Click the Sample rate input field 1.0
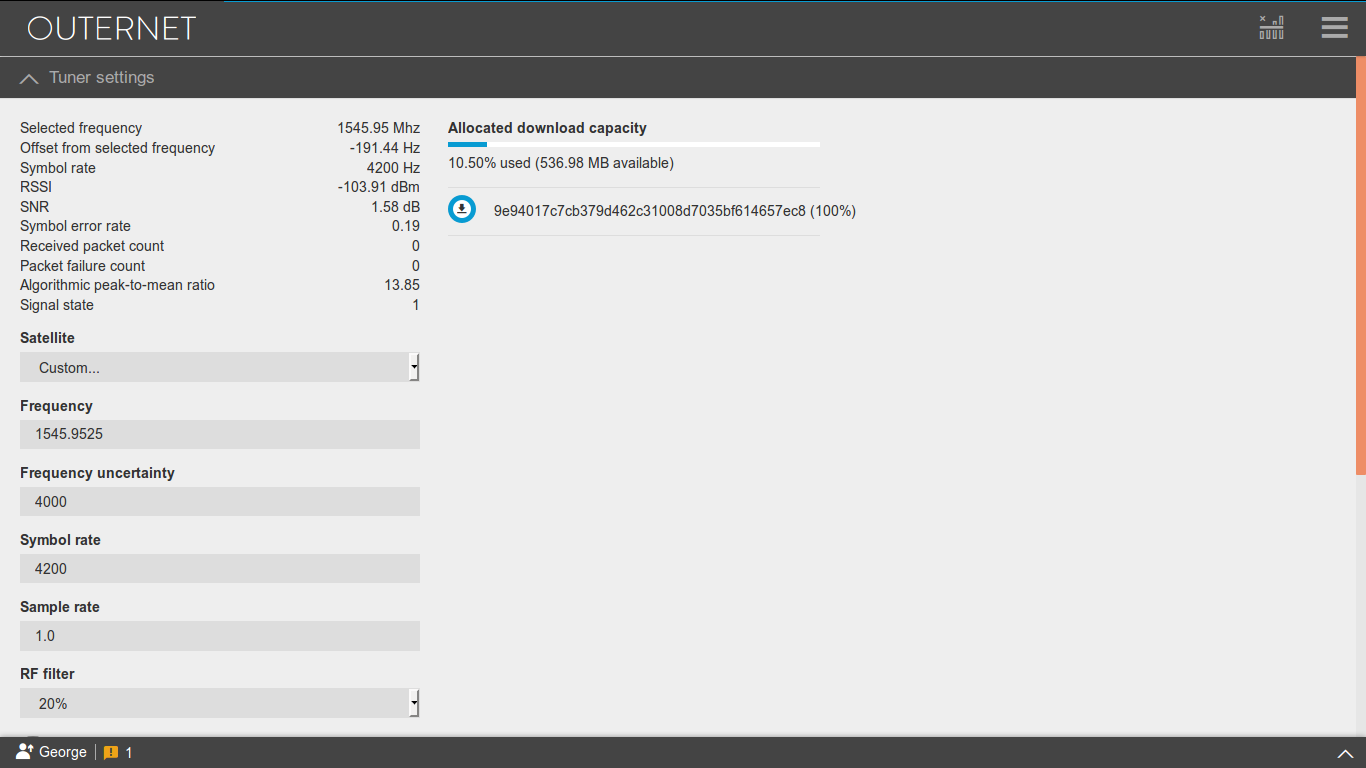The width and height of the screenshot is (1366, 768). tap(220, 635)
